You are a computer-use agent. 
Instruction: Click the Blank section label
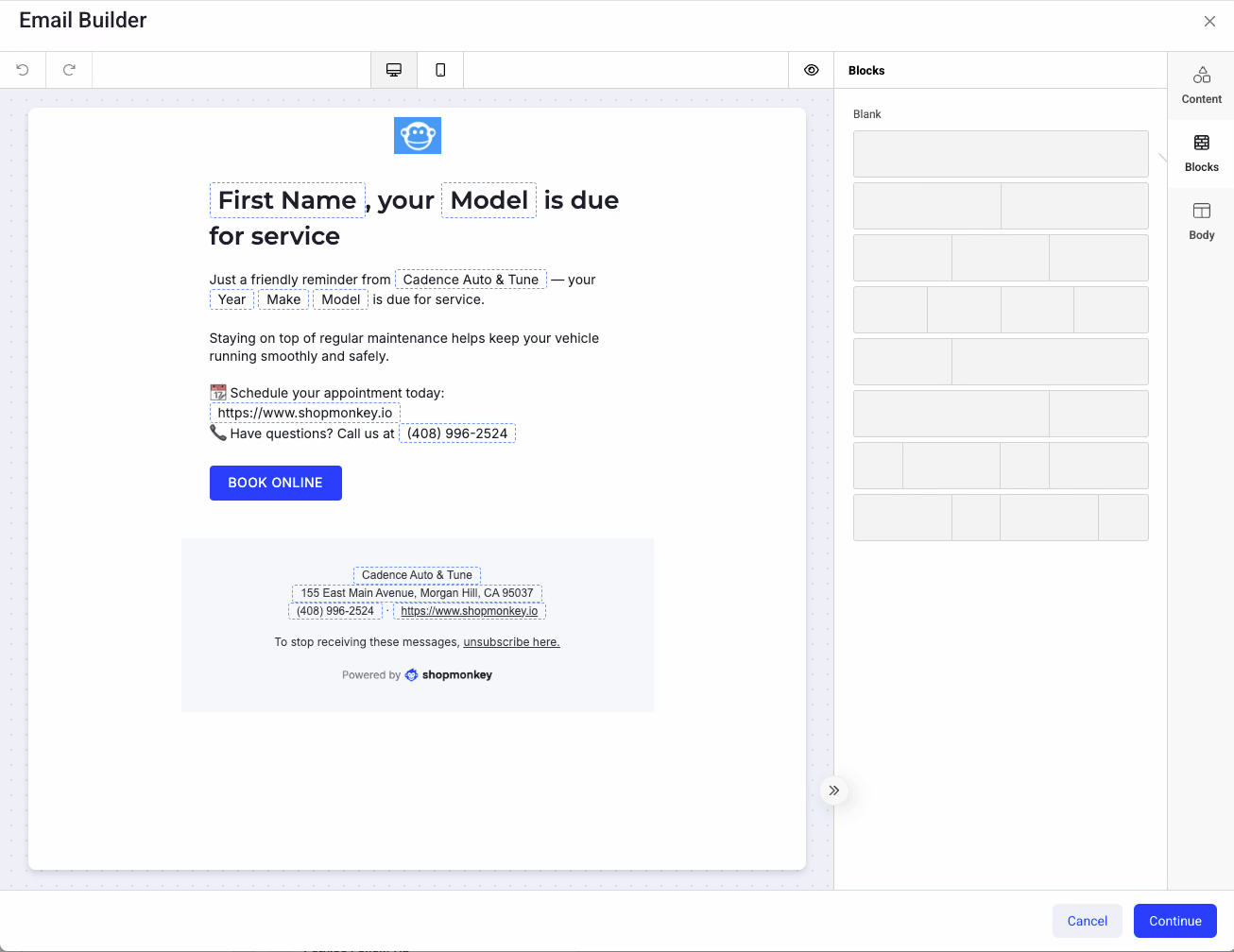(x=866, y=114)
